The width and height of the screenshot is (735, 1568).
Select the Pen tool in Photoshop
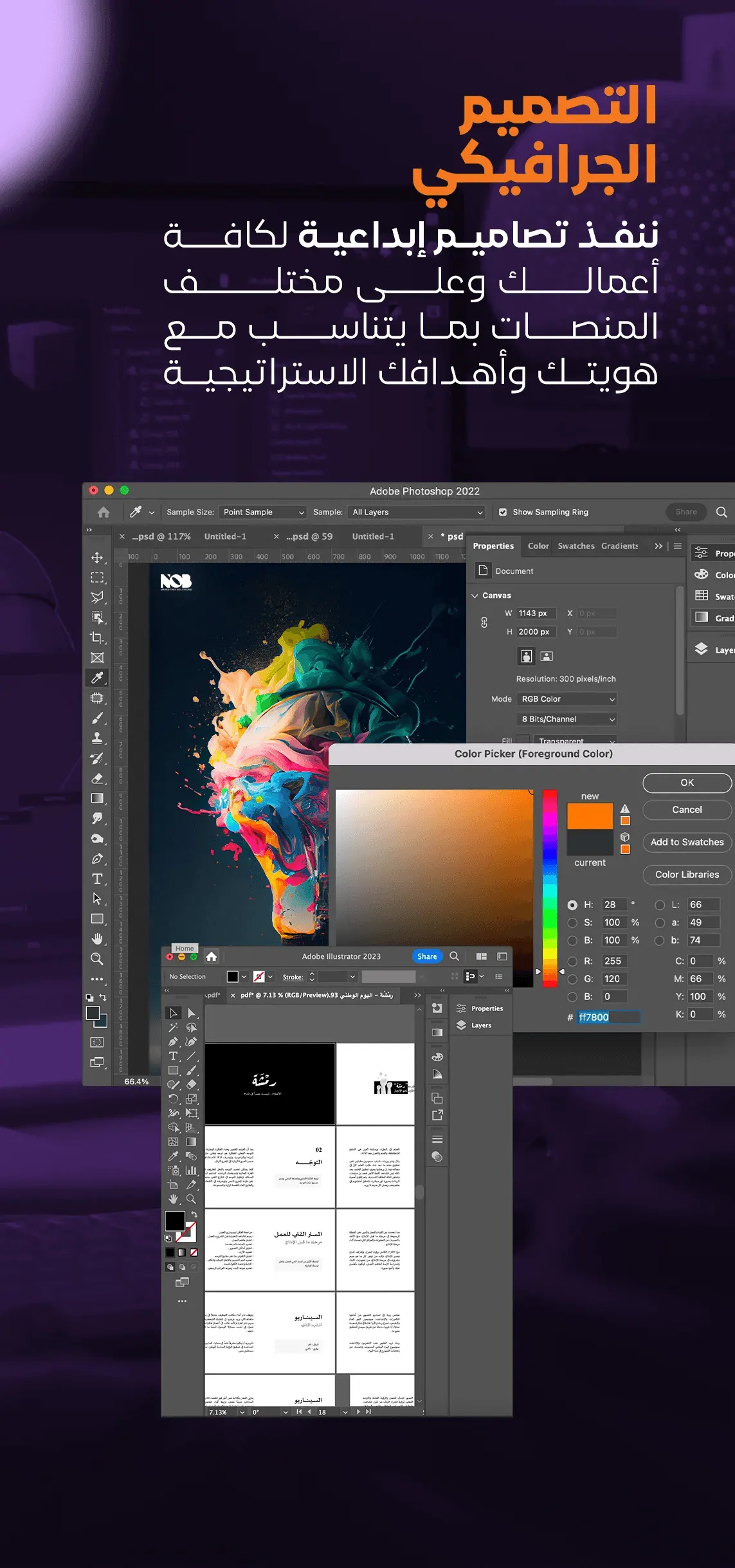pyautogui.click(x=97, y=859)
